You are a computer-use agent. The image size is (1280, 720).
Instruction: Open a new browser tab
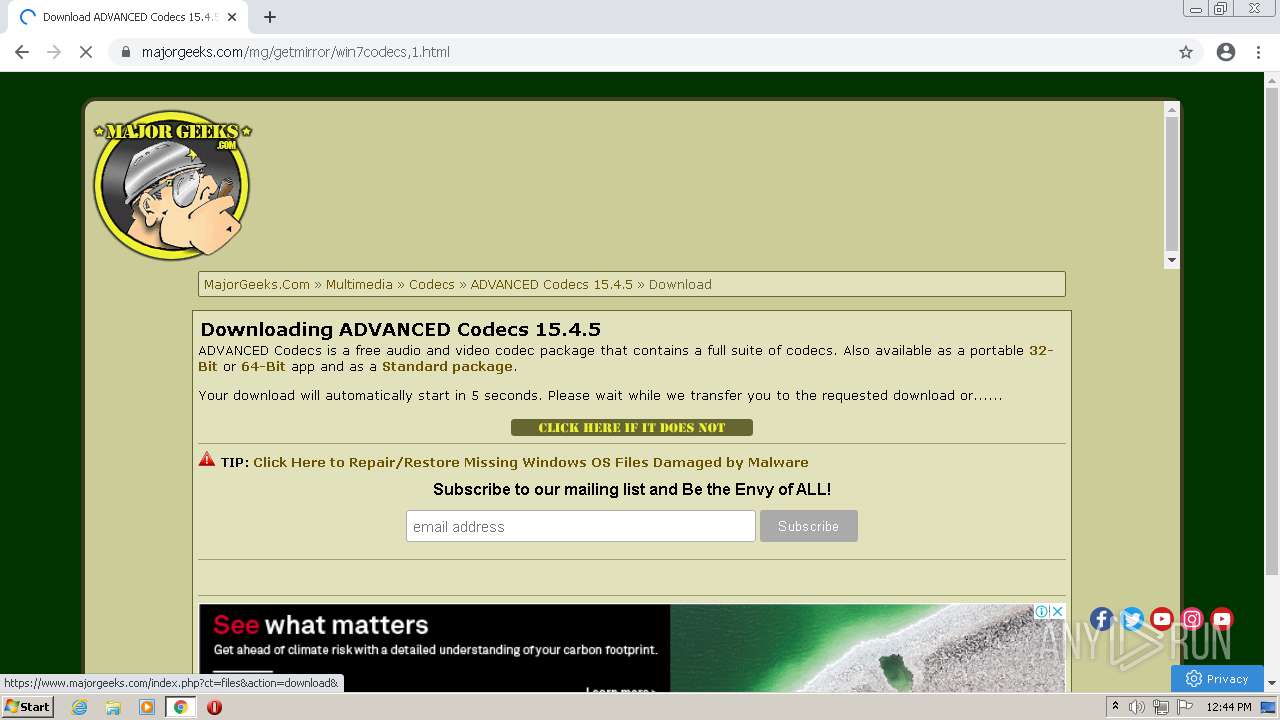270,17
